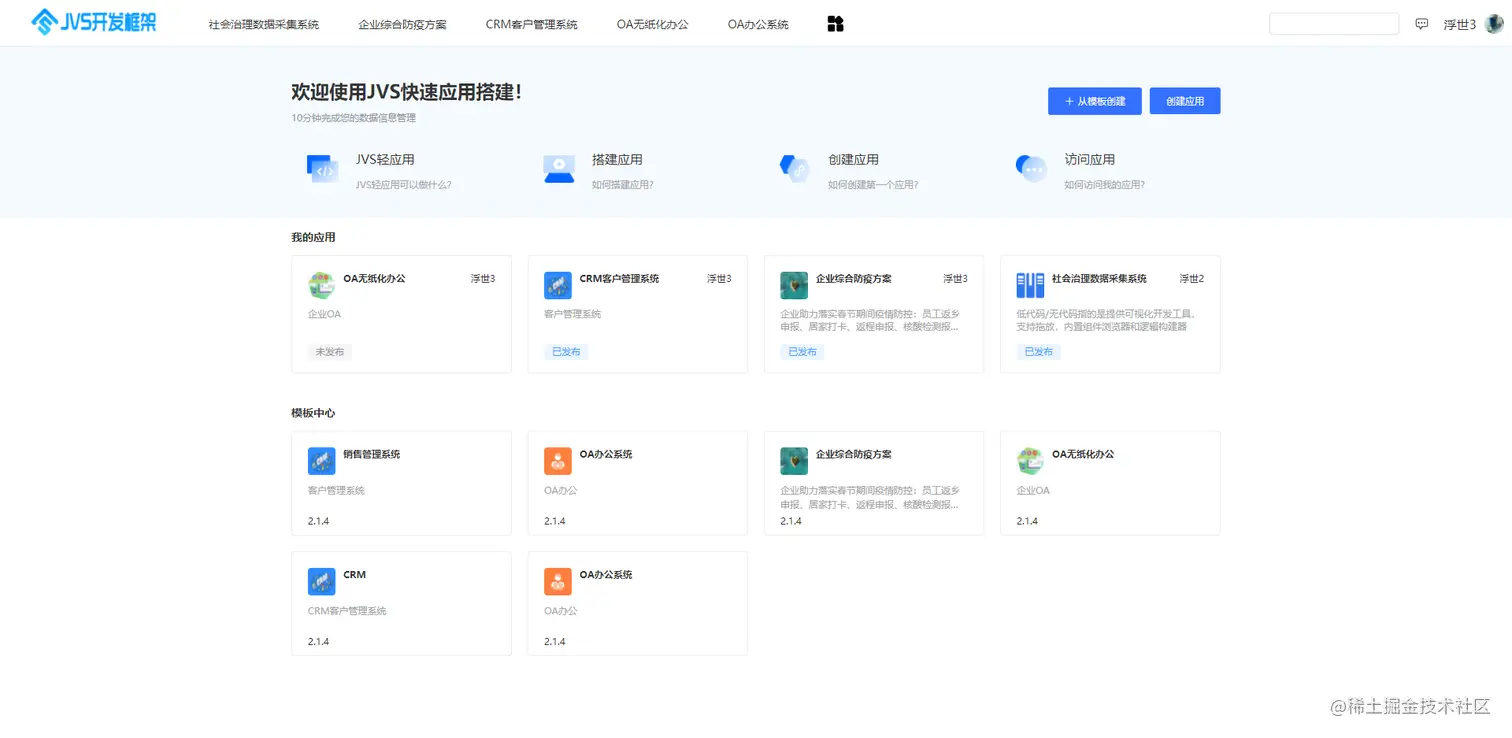1512x738 pixels.
Task: Open the 浮世3 username menu
Action: [x=1460, y=25]
